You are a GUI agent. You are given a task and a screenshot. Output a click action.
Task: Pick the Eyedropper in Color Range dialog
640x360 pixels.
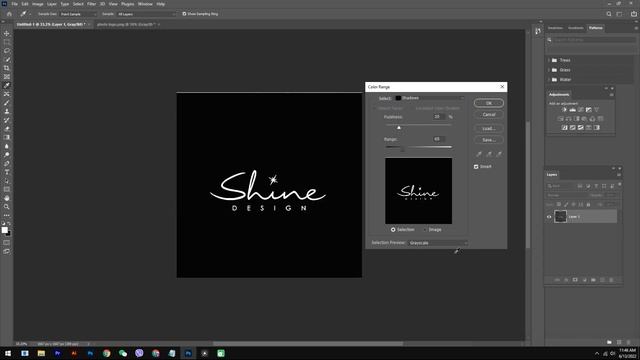point(479,154)
